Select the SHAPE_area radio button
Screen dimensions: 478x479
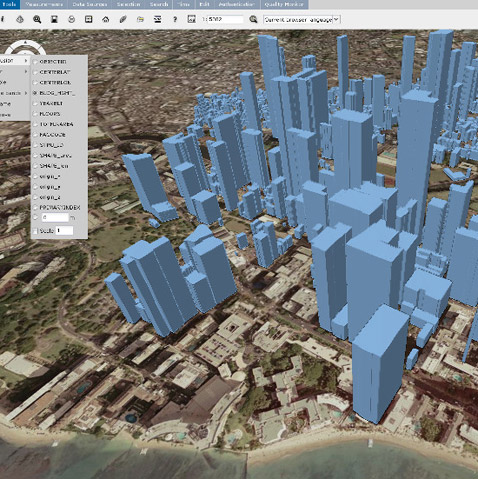pos(35,155)
